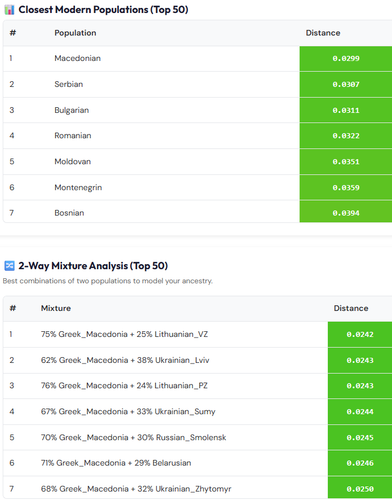Select the 76% Greek_Macedonia + 24% Lithuanian_PZ mixture
Screen dimensions: 392x500
pyautogui.click(x=198, y=386)
